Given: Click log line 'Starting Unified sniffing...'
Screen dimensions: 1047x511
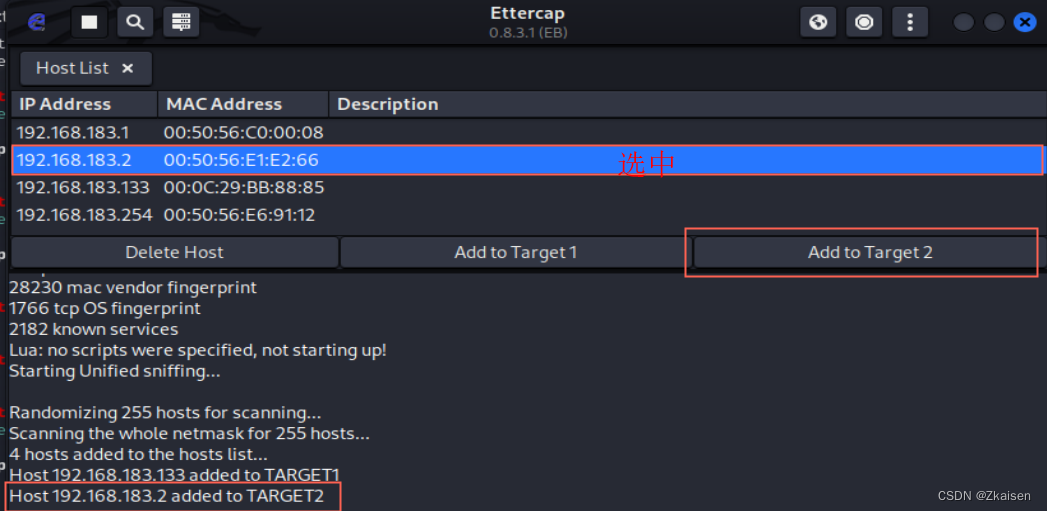Looking at the screenshot, I should click(115, 371).
